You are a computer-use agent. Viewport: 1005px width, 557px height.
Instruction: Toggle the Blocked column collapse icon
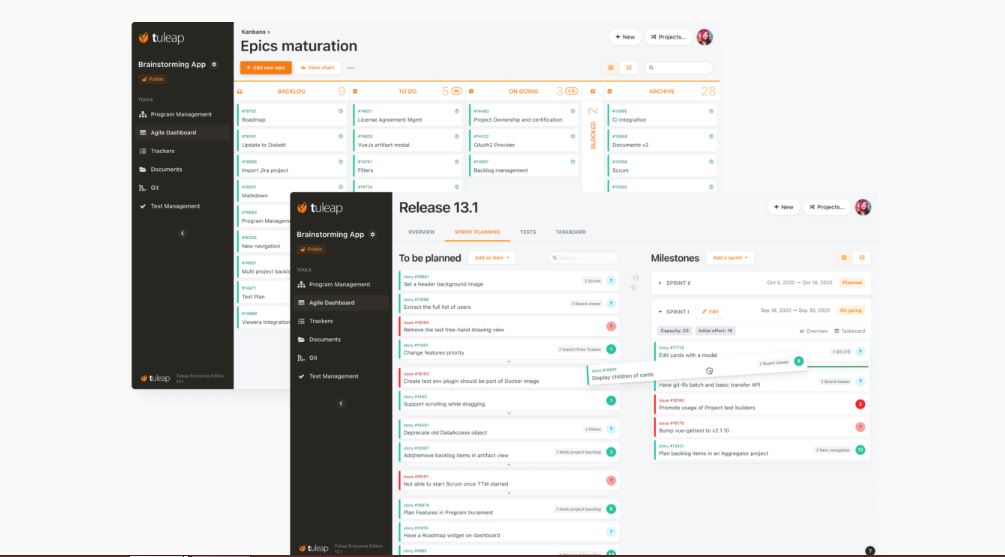(593, 92)
